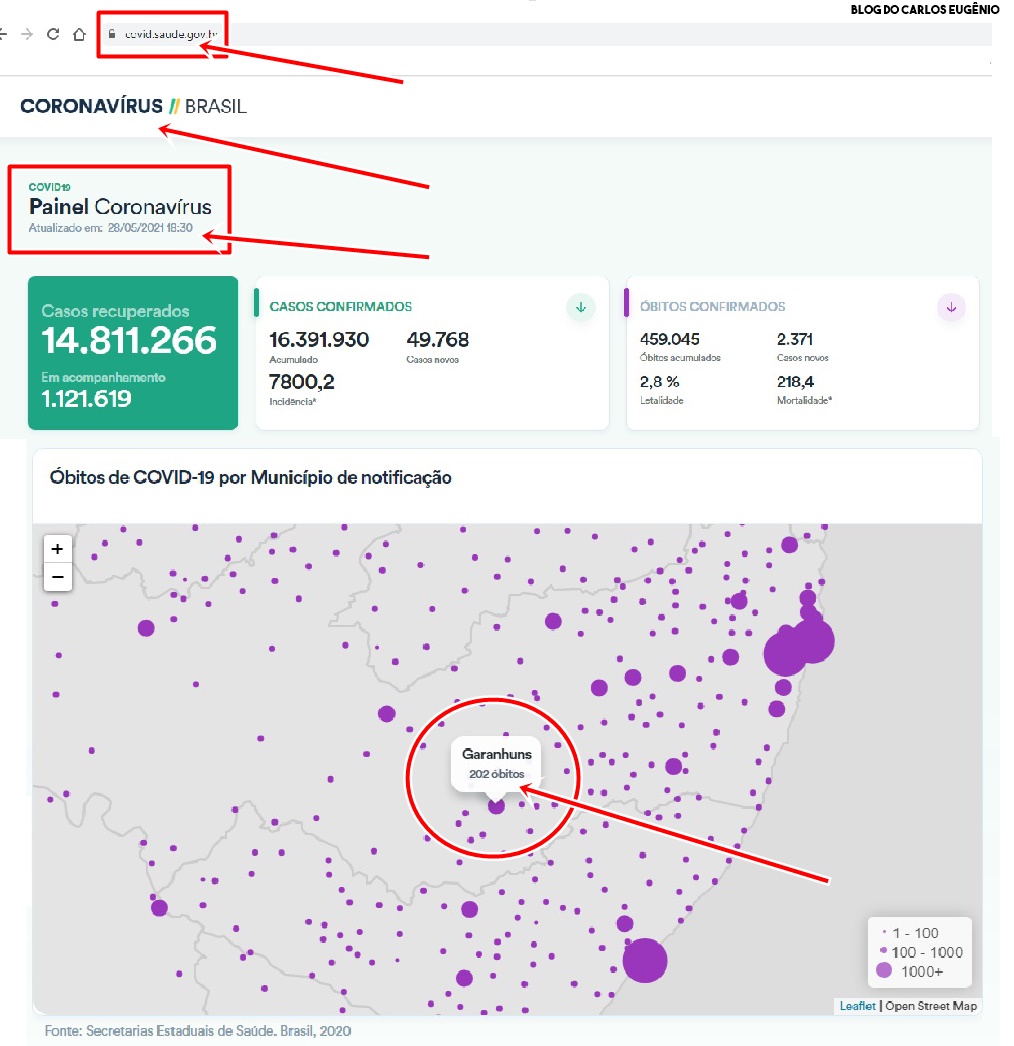The width and height of the screenshot is (1014, 1046).
Task: Zoom in the map with plus button
Action: [x=58, y=549]
